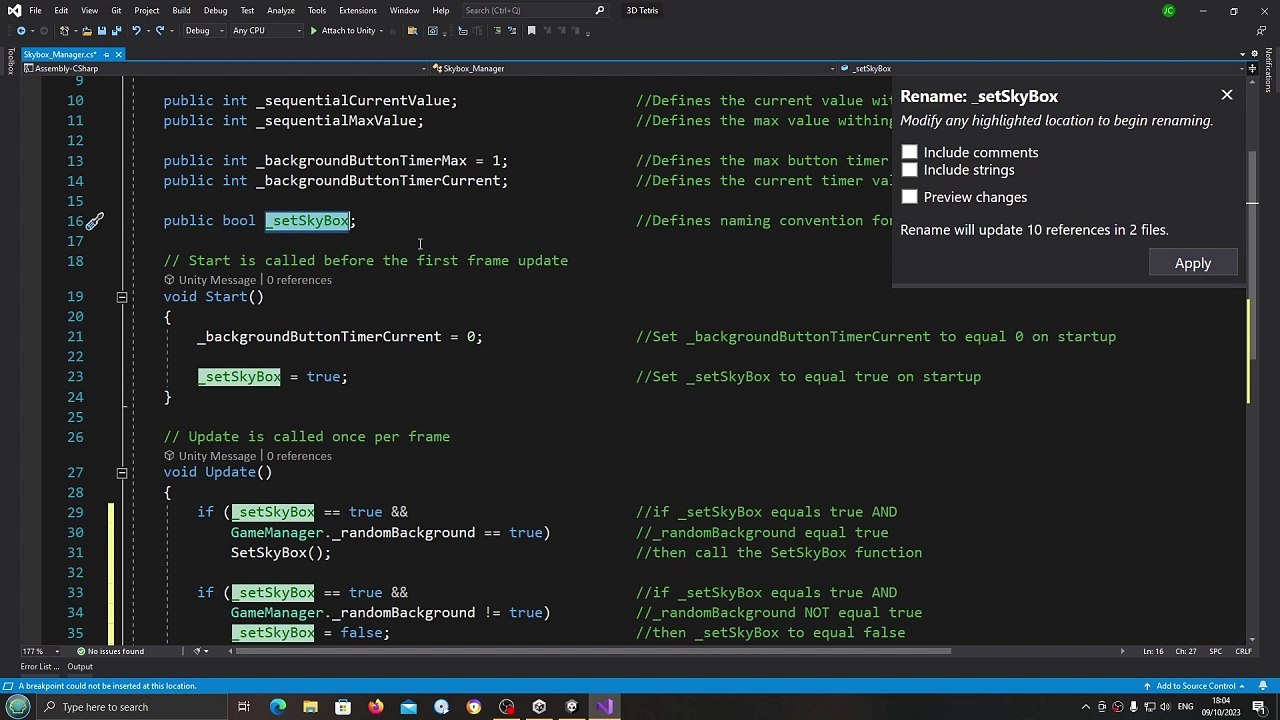This screenshot has height=720, width=1280.
Task: Tick the Preview changes checkbox
Action: pos(909,197)
